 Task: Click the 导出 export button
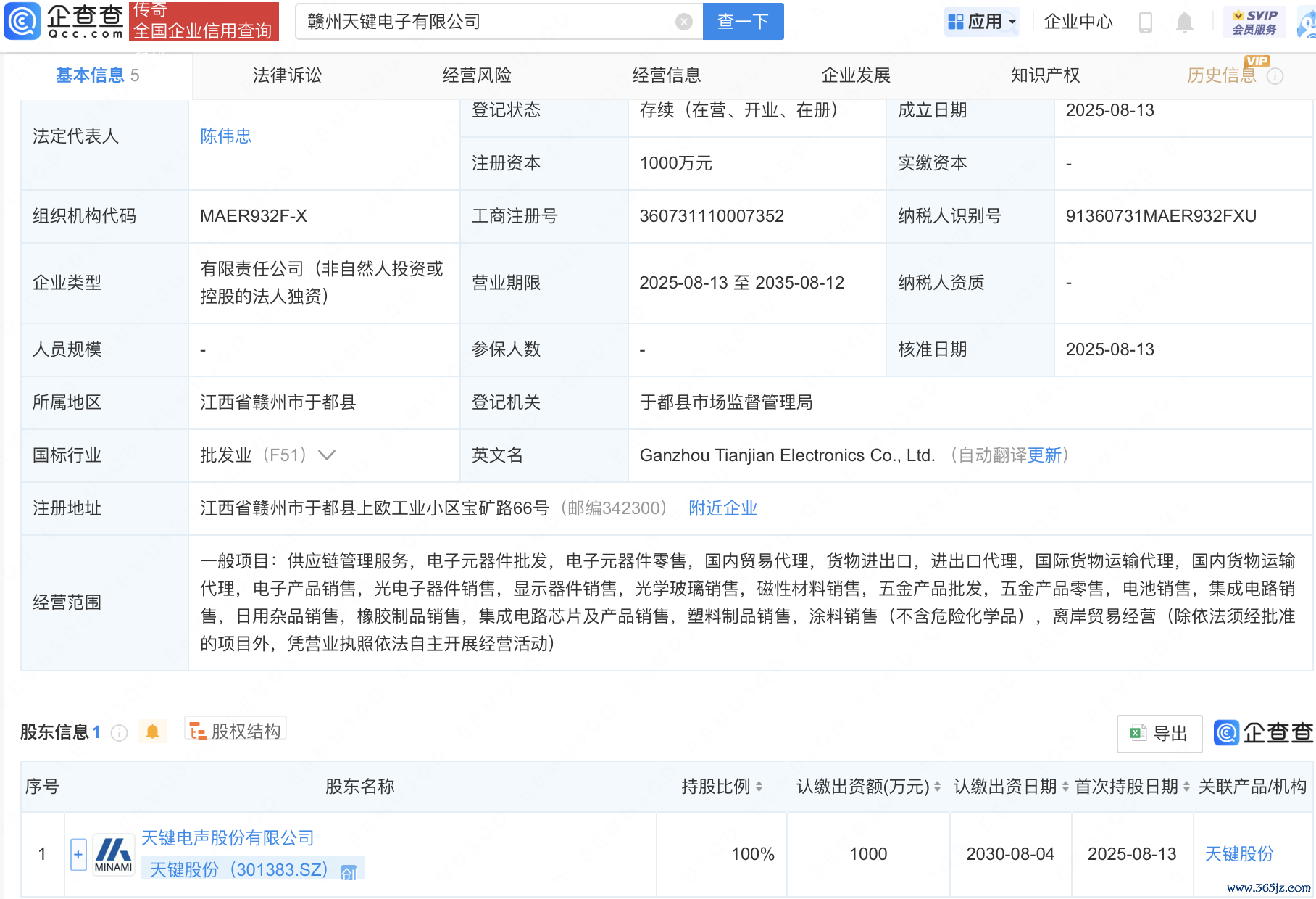pos(1159,734)
